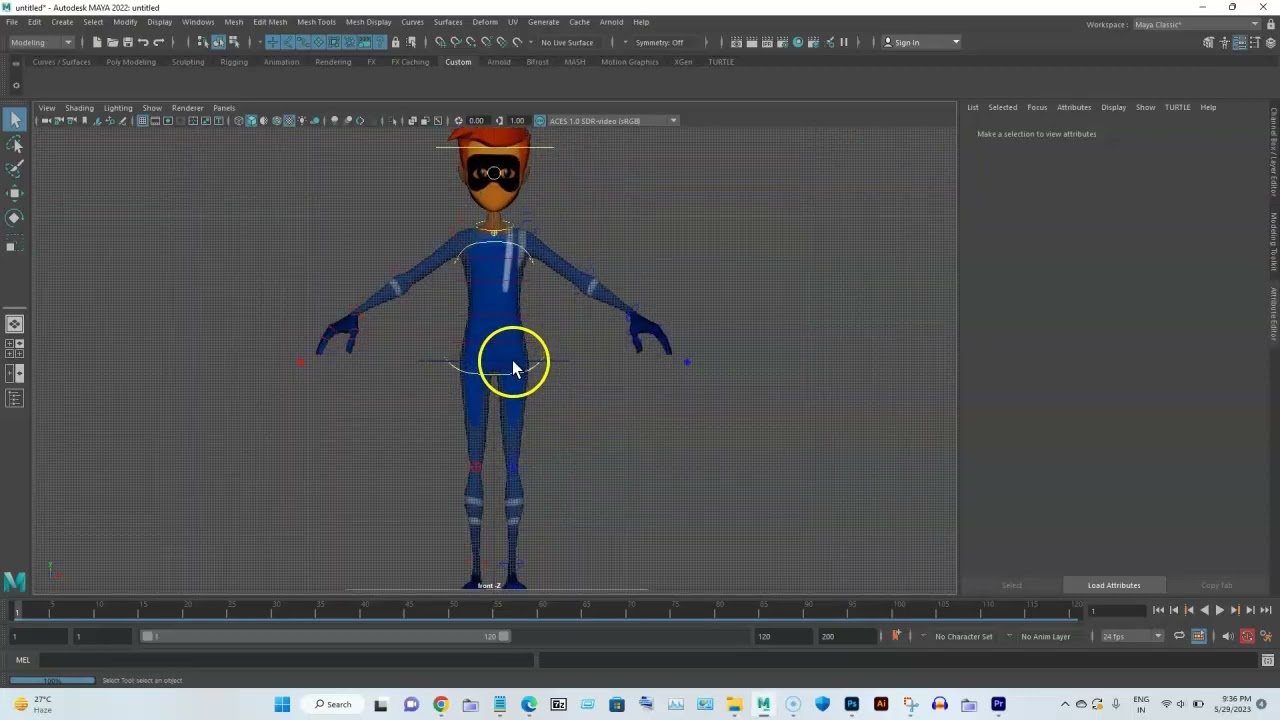Pick the Paint Selection tool
The image size is (1280, 720).
15,169
